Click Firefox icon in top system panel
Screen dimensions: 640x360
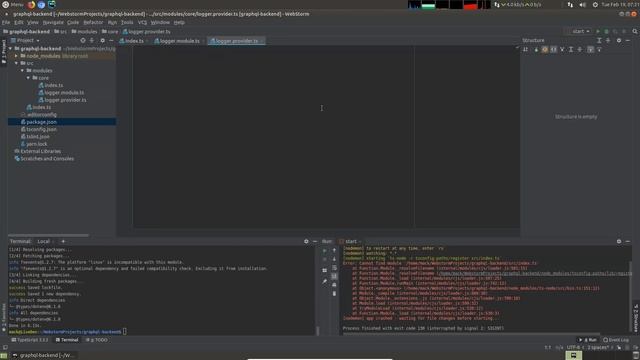(x=31, y=4)
